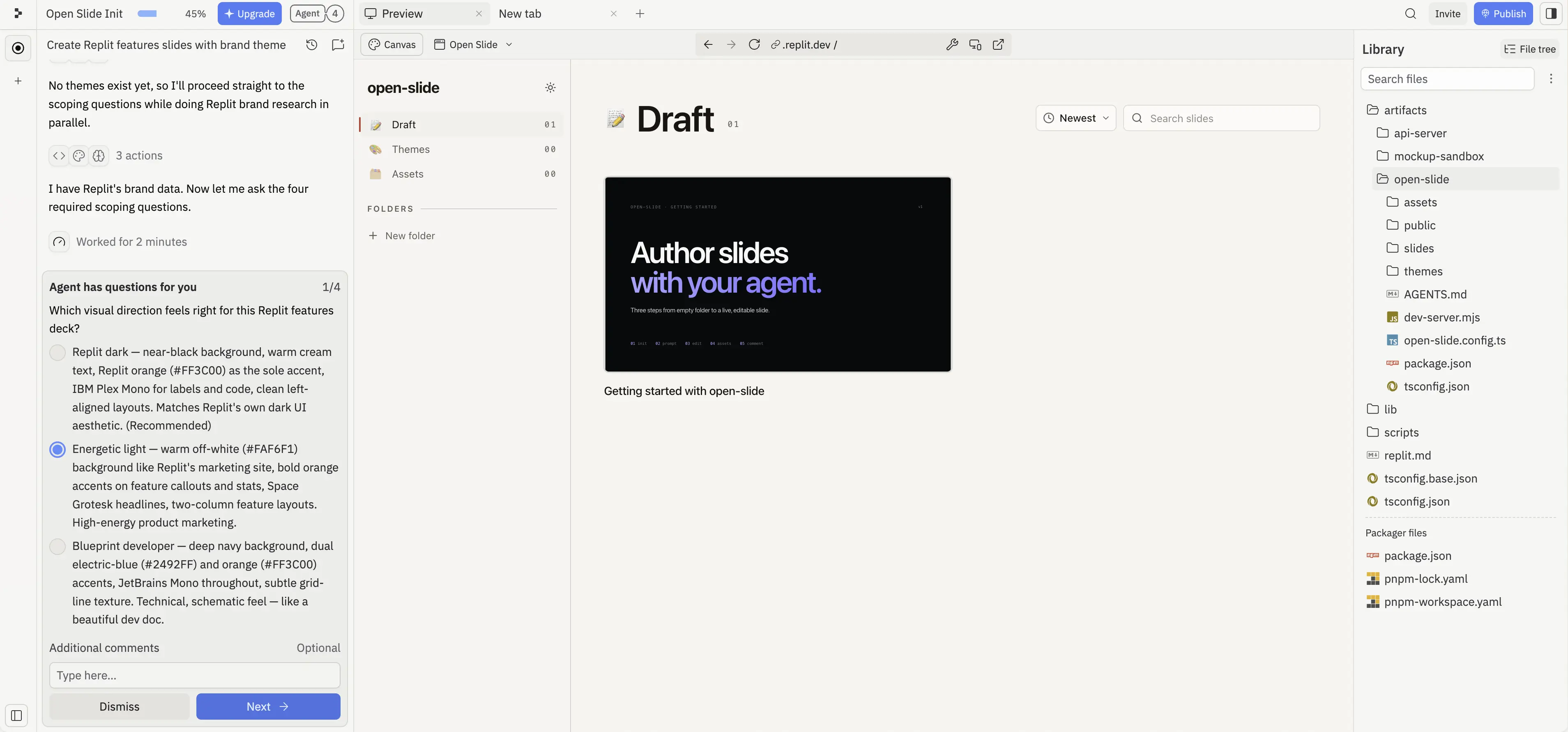Focus the Search files field

click(x=1447, y=79)
